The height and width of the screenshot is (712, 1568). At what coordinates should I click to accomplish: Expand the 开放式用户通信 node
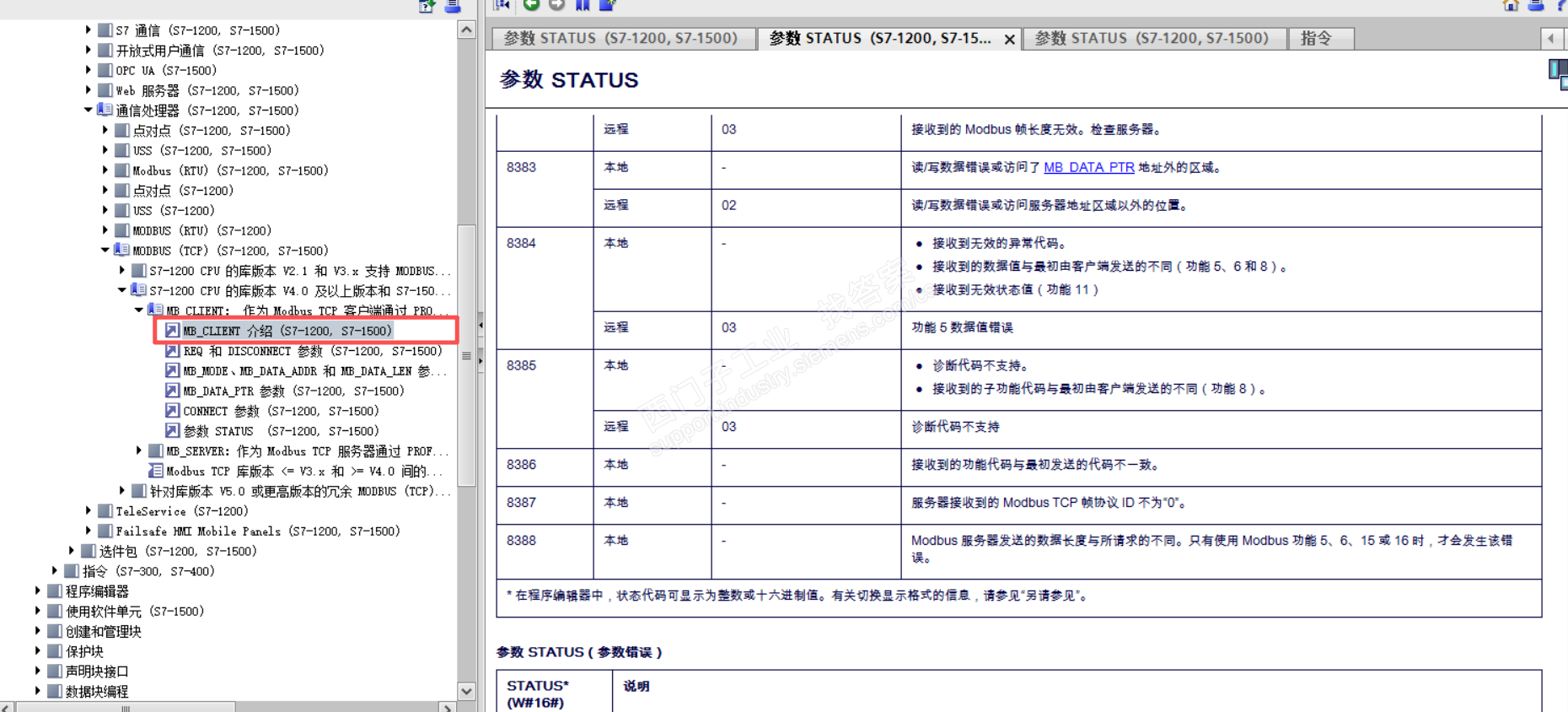pyautogui.click(x=88, y=50)
